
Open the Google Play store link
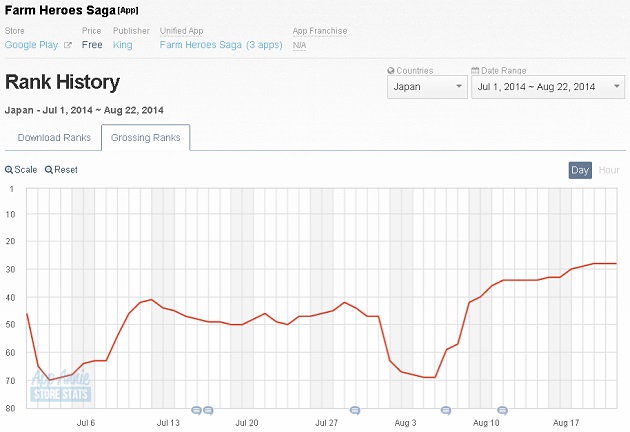(x=31, y=45)
